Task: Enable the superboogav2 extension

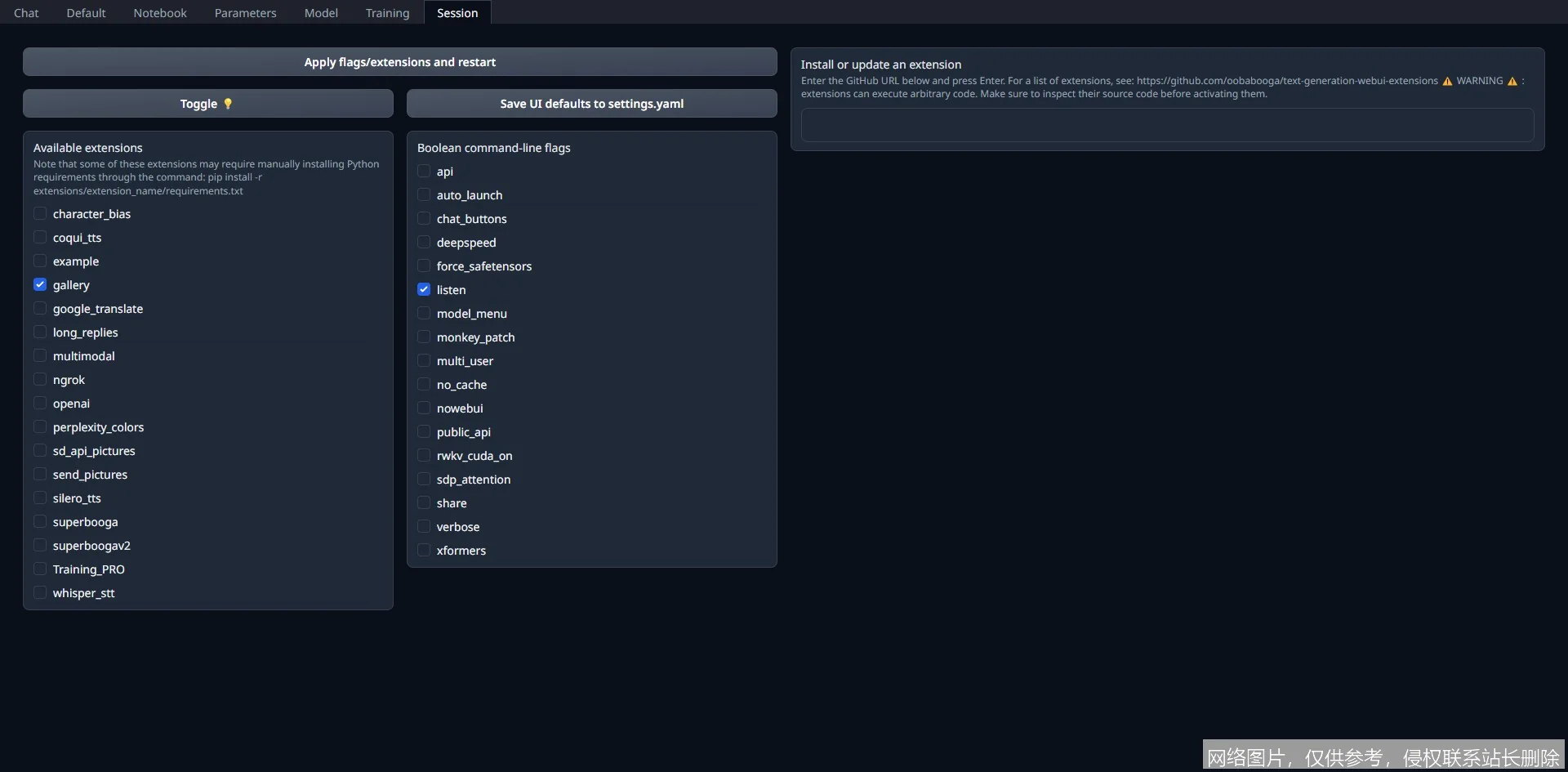Action: 40,546
